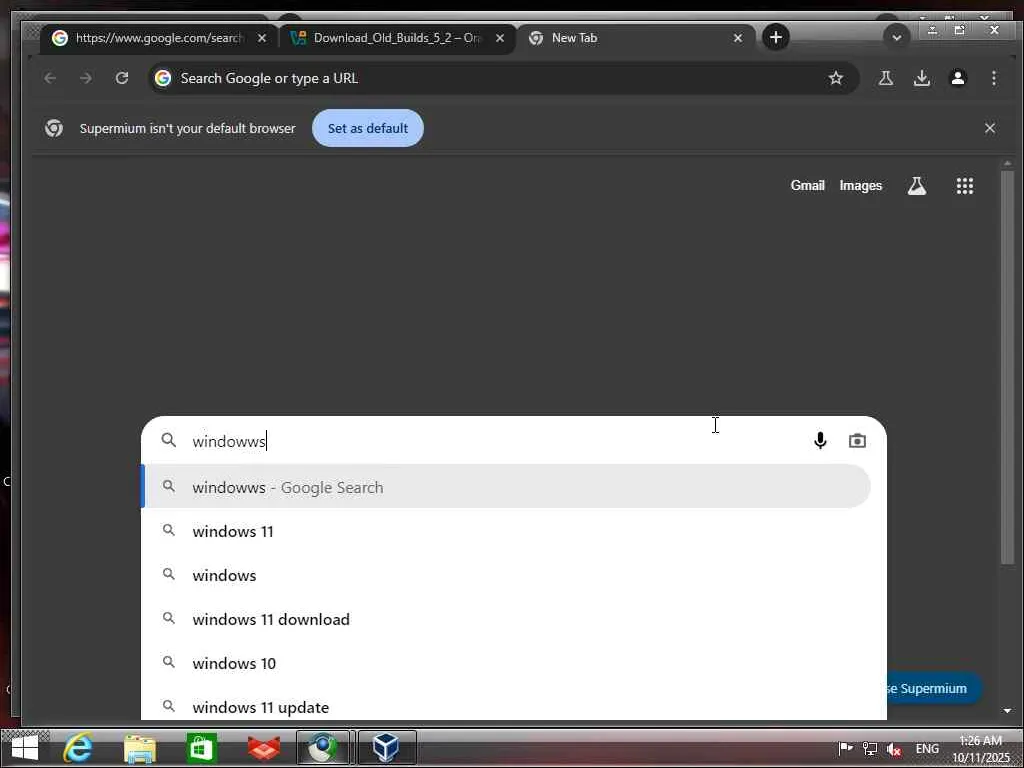Close the google.com/search tab
This screenshot has width=1024, height=768.
(262, 38)
